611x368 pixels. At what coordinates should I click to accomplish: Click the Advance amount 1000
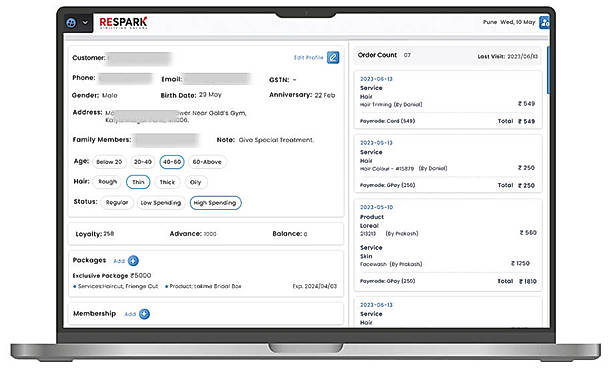click(x=210, y=234)
